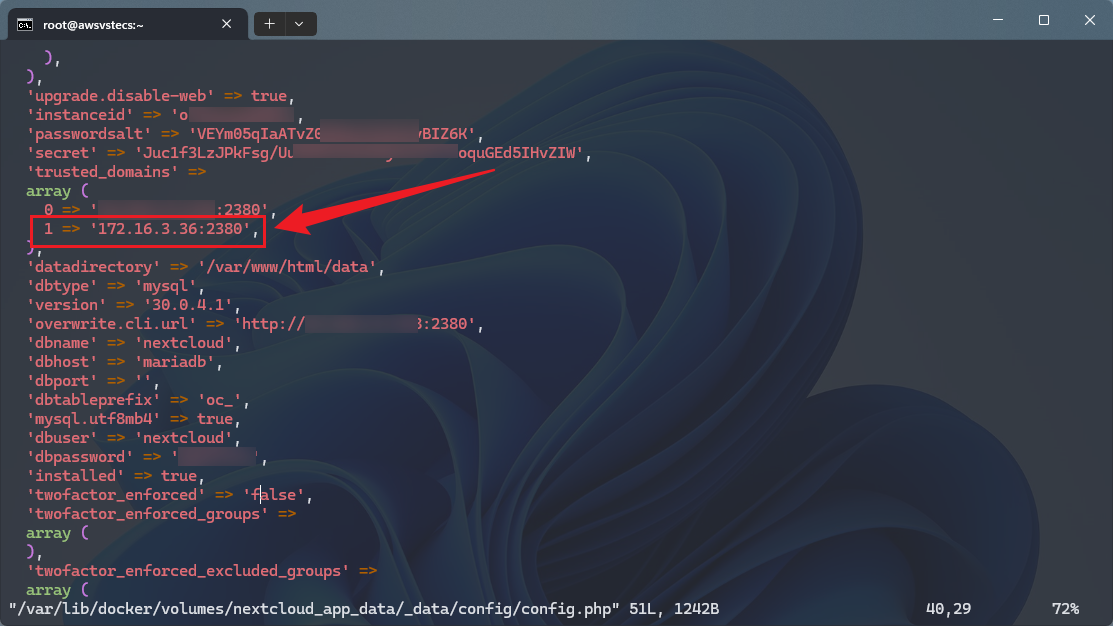1113x626 pixels.
Task: Click the 'dbport' key
Action: point(62,381)
